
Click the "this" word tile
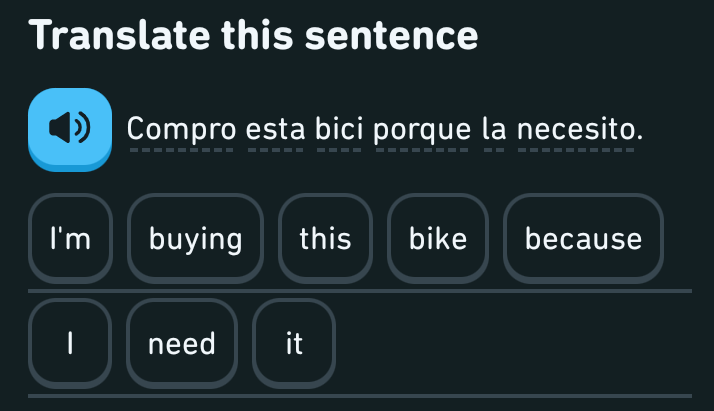coord(325,239)
